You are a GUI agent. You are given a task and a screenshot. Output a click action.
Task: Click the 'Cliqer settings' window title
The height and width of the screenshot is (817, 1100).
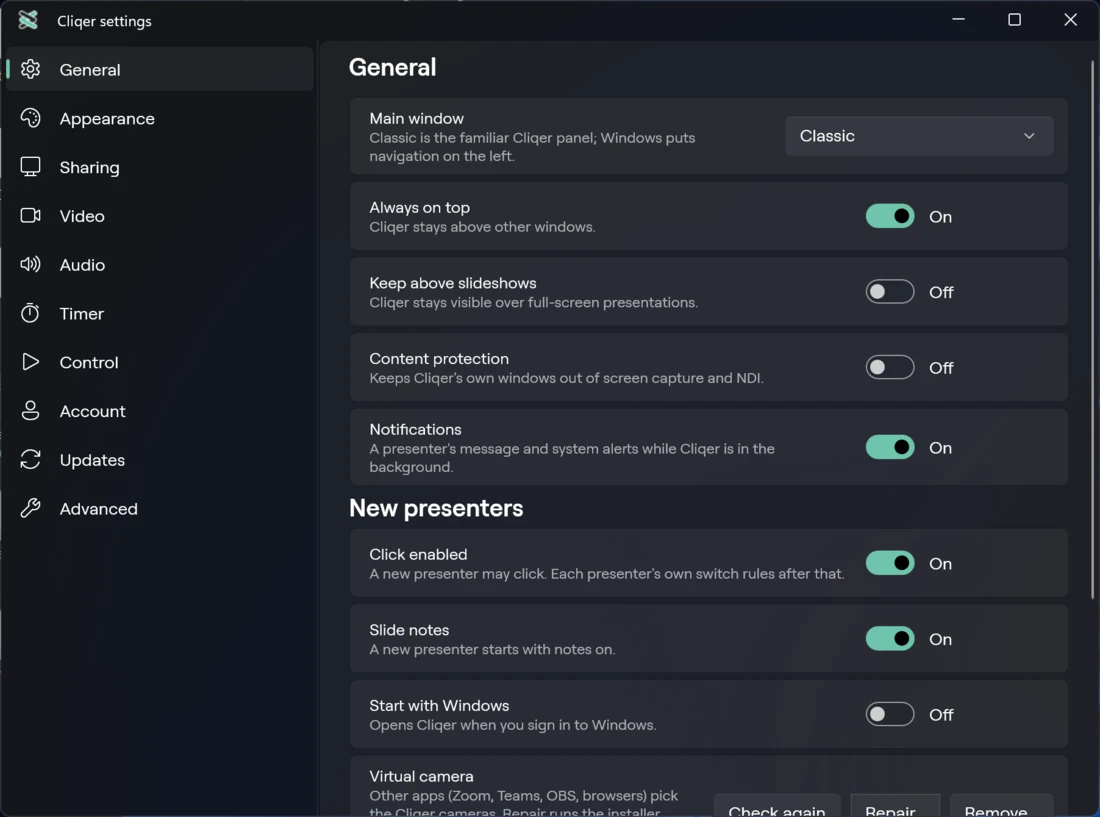(104, 21)
